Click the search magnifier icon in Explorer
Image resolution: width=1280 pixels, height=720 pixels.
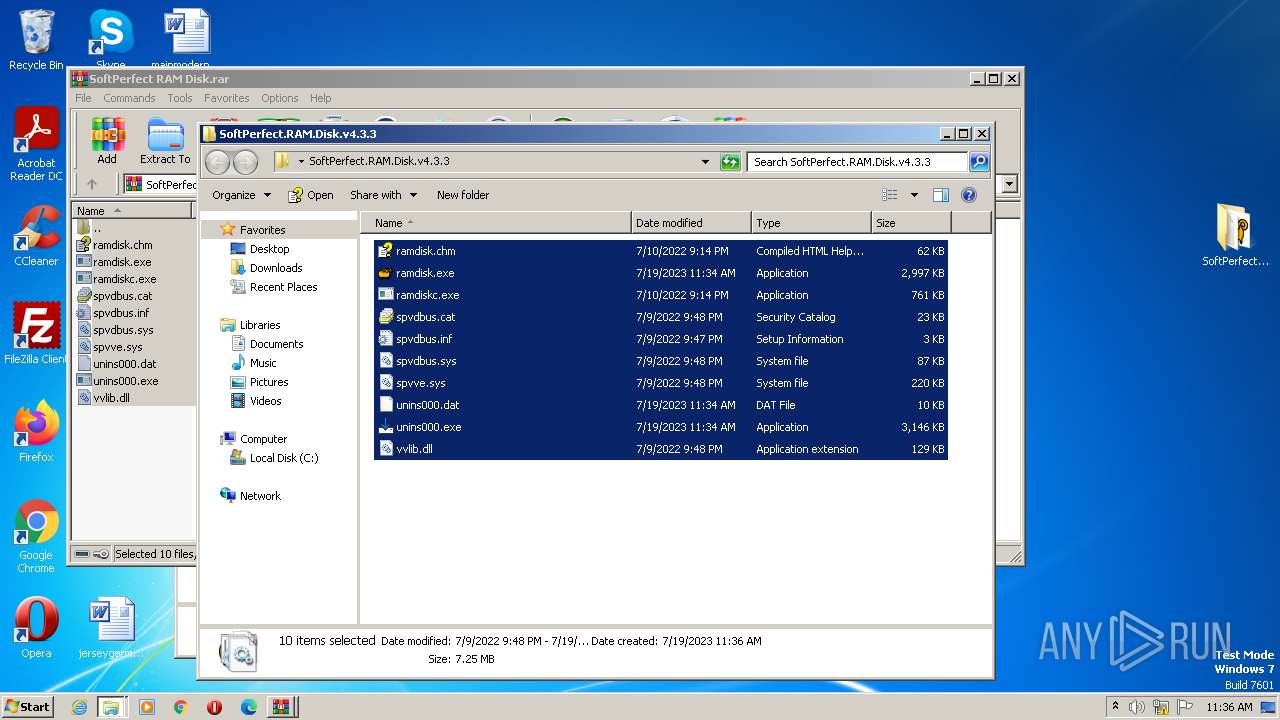point(979,161)
